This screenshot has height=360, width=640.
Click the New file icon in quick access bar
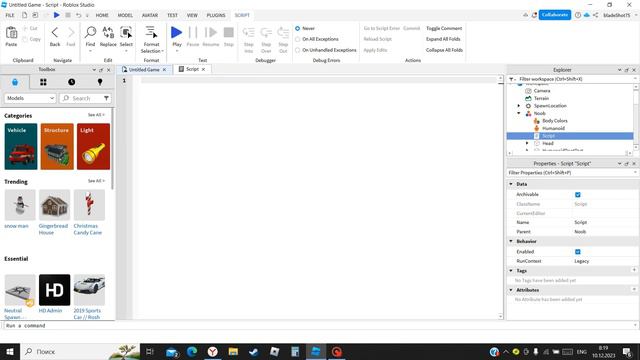click(x=24, y=15)
